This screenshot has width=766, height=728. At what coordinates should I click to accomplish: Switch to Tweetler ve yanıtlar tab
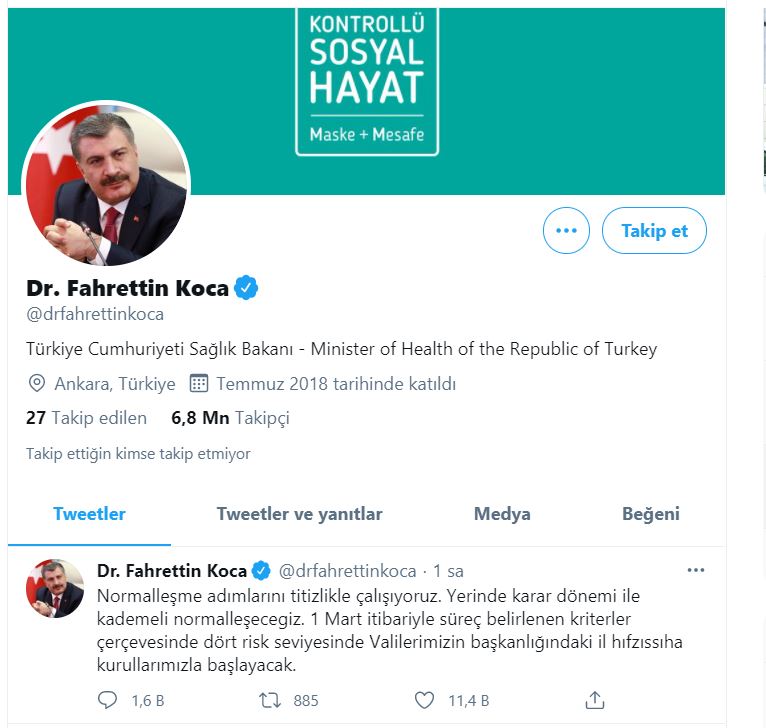pyautogui.click(x=299, y=514)
